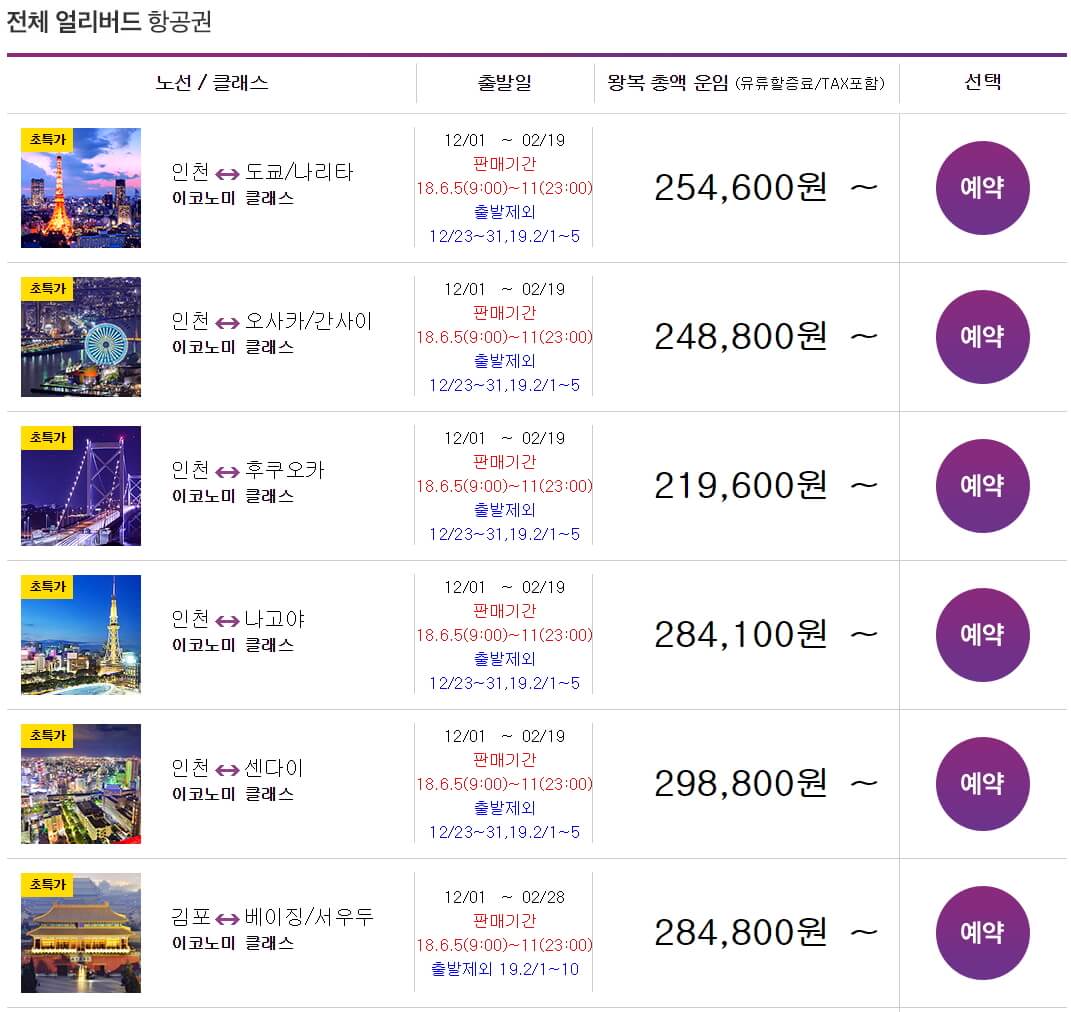Click the round-trip arrow icon beside 후쿠오카
1071x1012 pixels.
pos(227,471)
